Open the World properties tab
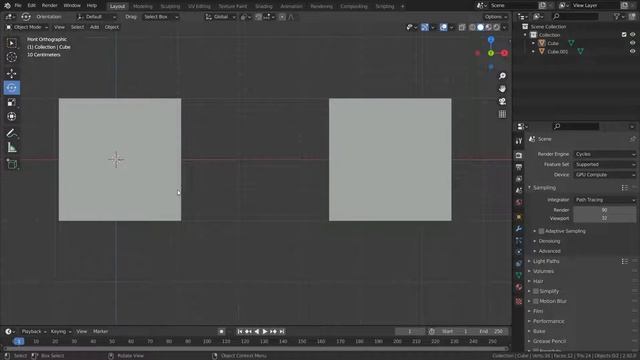640x360 pixels. pyautogui.click(x=519, y=202)
